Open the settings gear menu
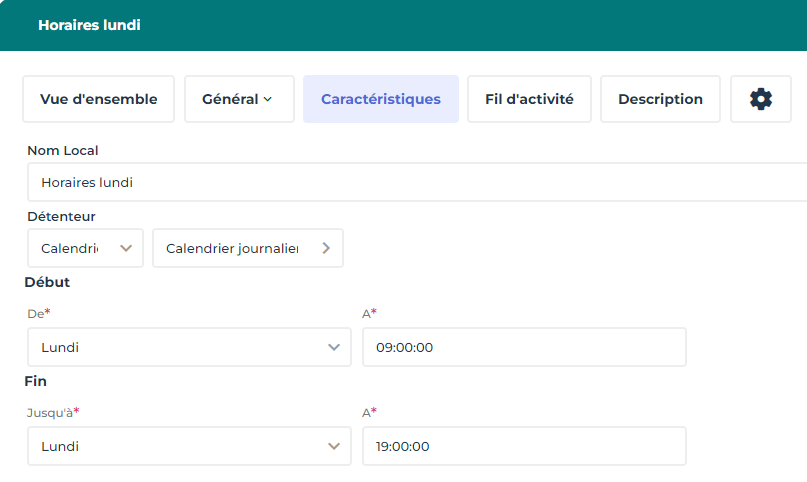This screenshot has height=482, width=807. coord(761,99)
